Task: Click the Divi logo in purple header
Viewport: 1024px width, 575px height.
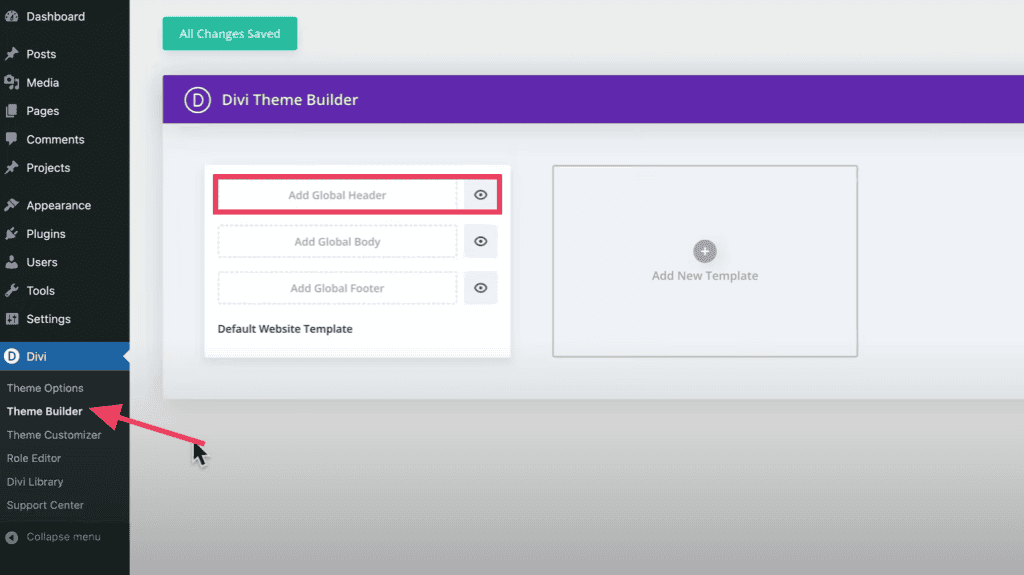Action: coord(197,100)
